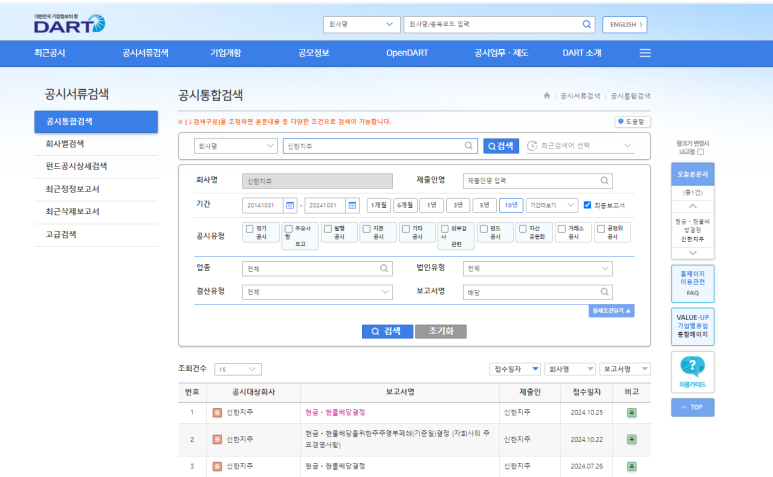Toggle 창크기 변경시 UI고정 checkbox
Screen dimensions: 773x477
tap(701, 152)
